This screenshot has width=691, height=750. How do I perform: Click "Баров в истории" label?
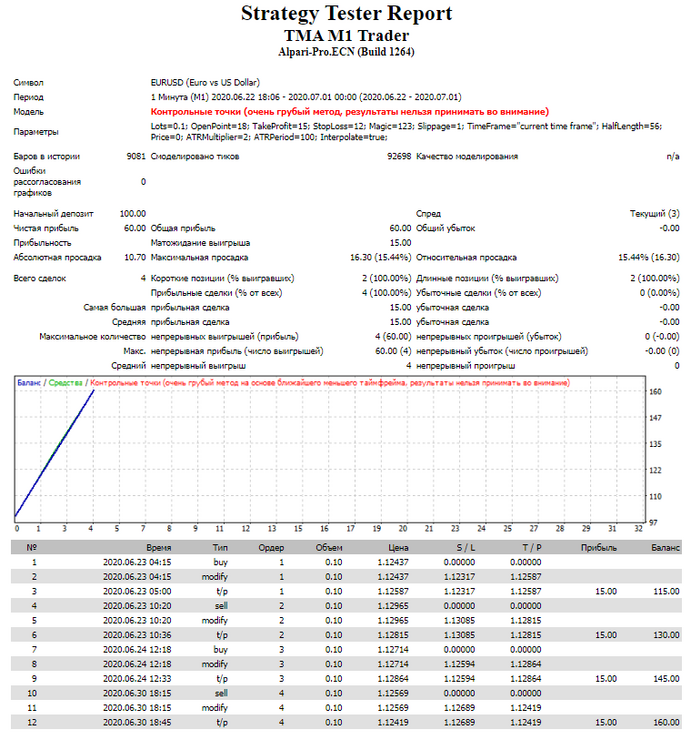(46, 156)
